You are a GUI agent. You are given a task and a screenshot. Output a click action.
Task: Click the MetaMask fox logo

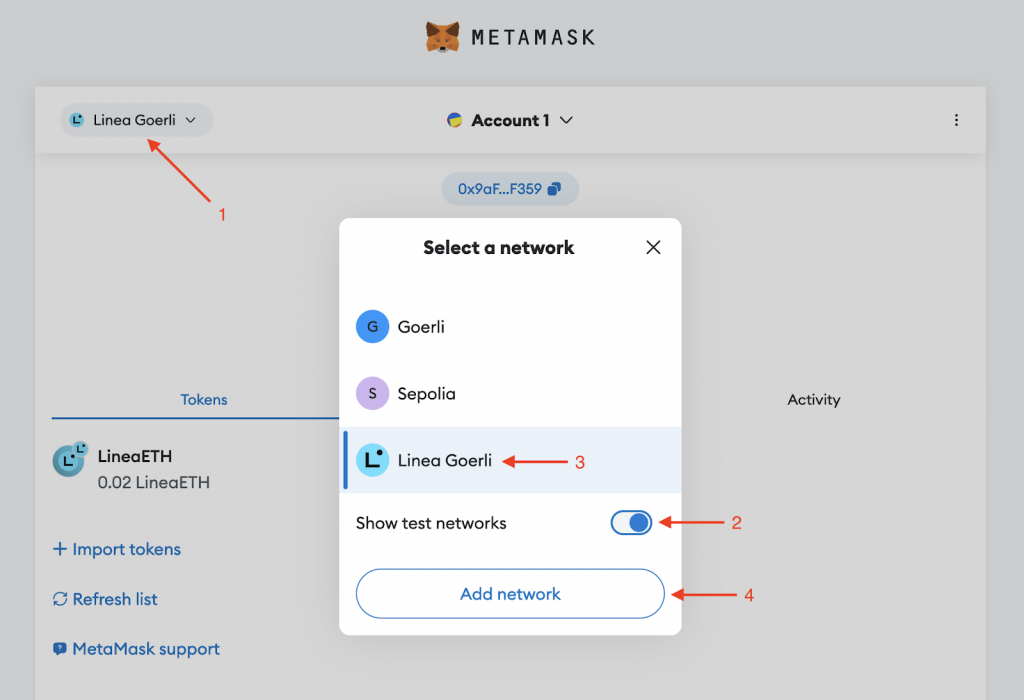(443, 36)
